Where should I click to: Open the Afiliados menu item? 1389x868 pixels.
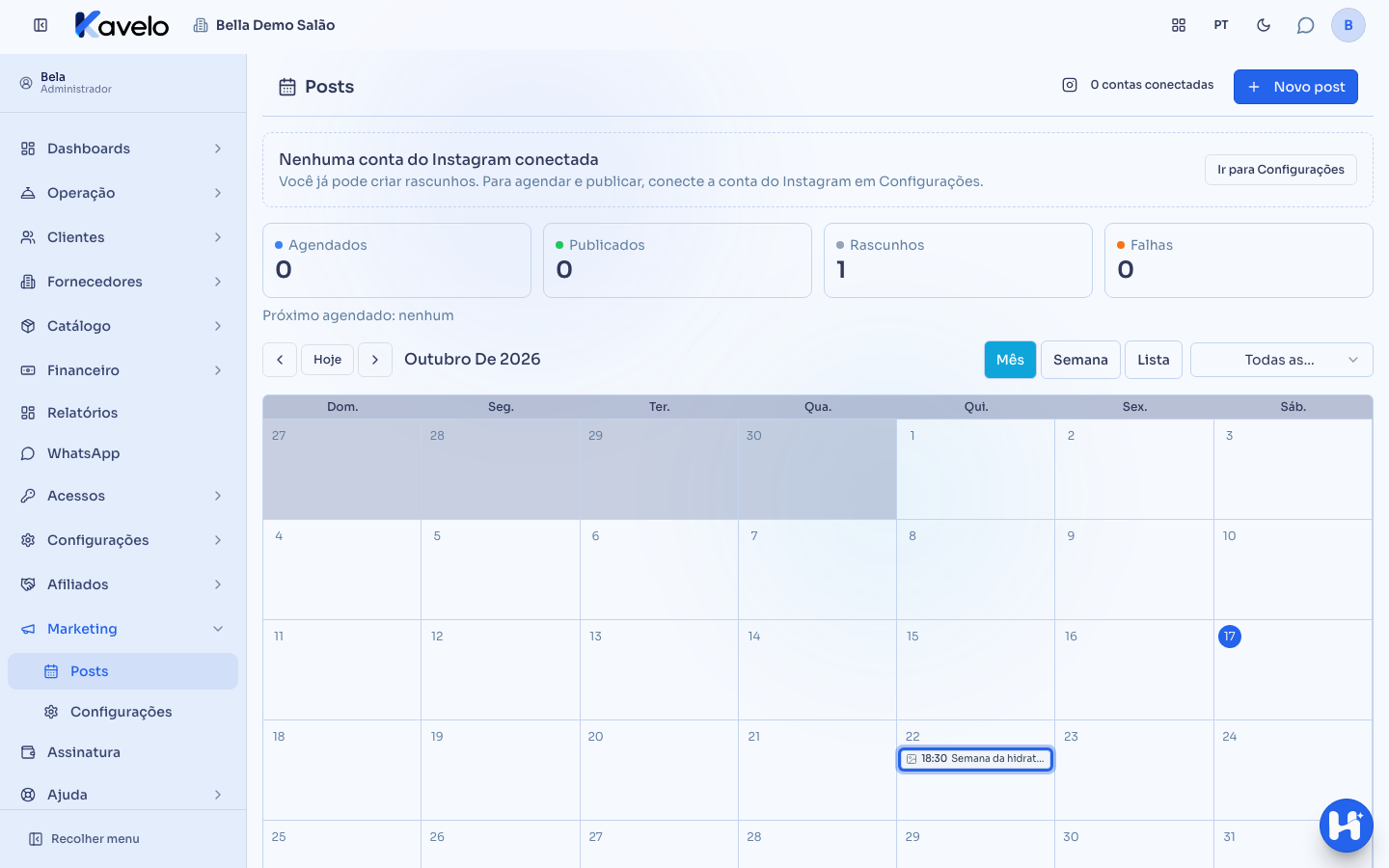pos(123,584)
